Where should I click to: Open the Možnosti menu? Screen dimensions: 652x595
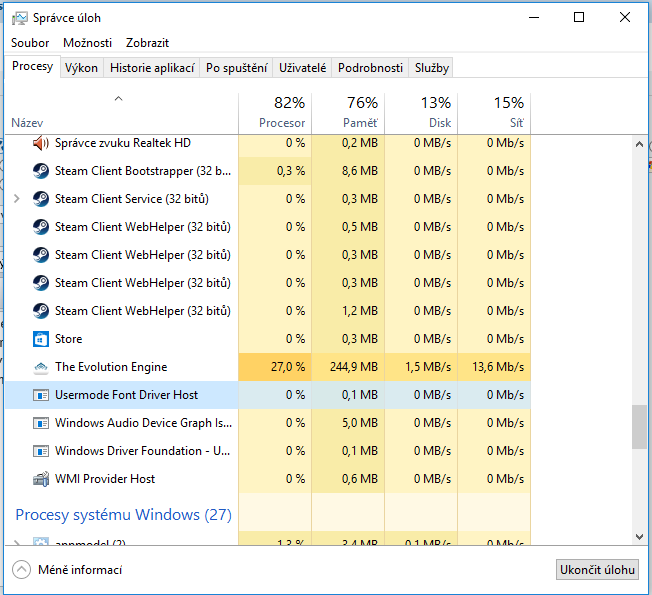click(x=87, y=43)
